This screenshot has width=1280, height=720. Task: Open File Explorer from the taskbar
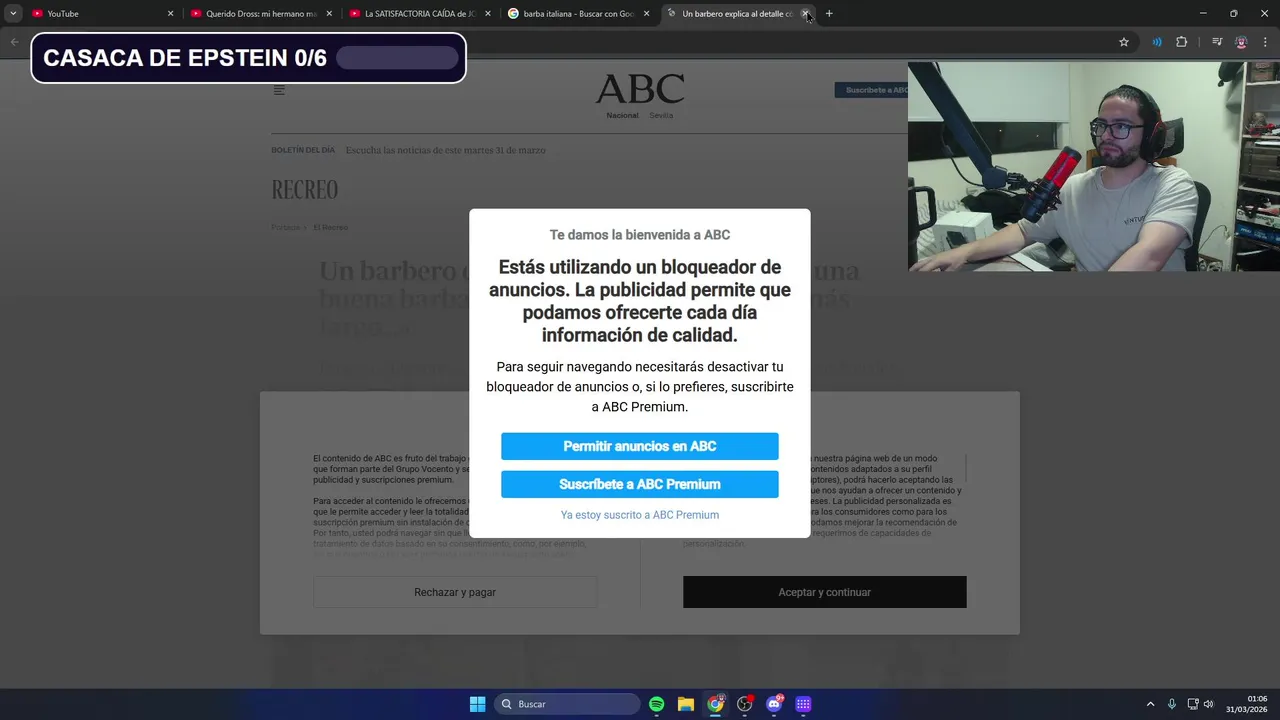[686, 704]
